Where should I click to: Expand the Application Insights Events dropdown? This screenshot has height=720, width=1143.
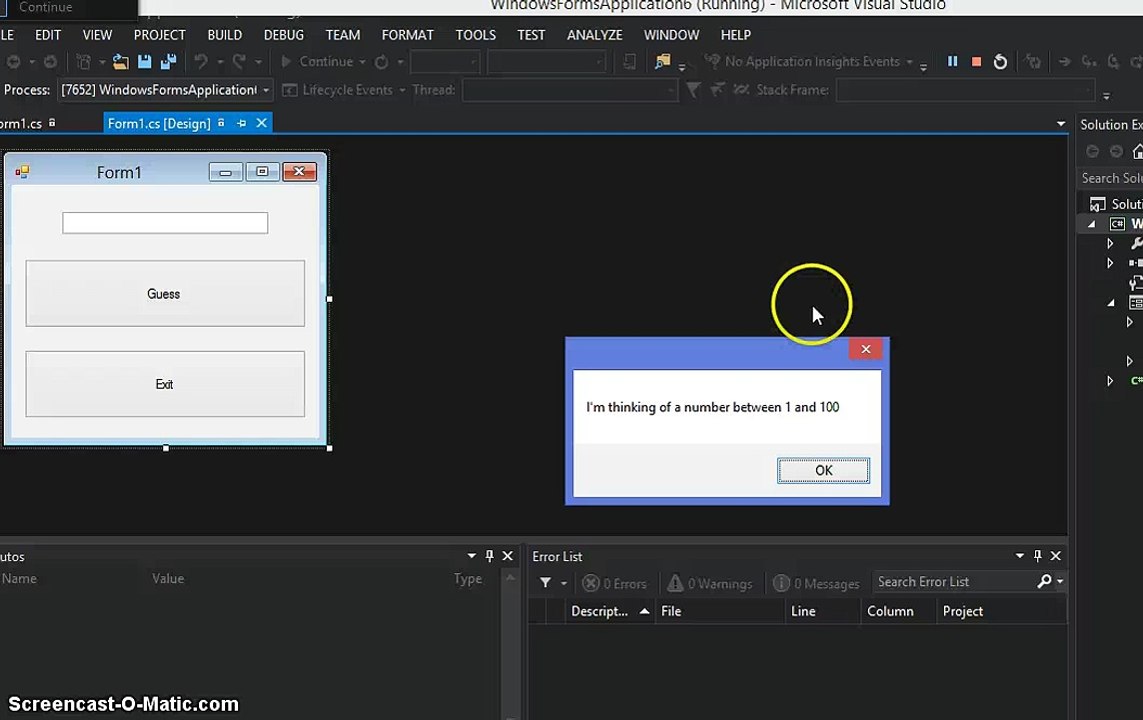[909, 62]
